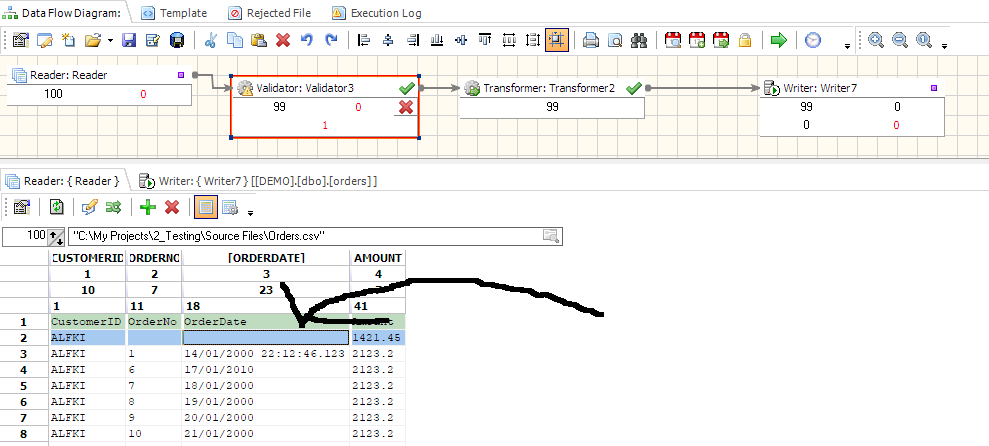
Task: Align selected nodes to the left
Action: [364, 40]
